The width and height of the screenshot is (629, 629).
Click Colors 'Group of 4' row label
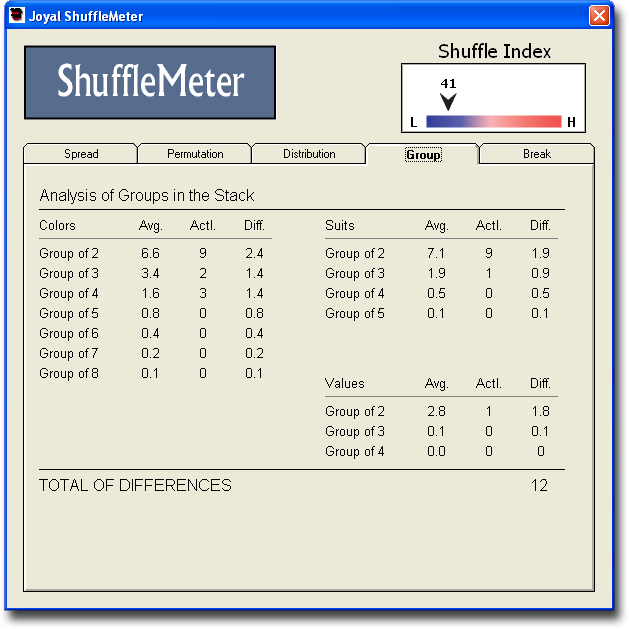click(x=69, y=294)
